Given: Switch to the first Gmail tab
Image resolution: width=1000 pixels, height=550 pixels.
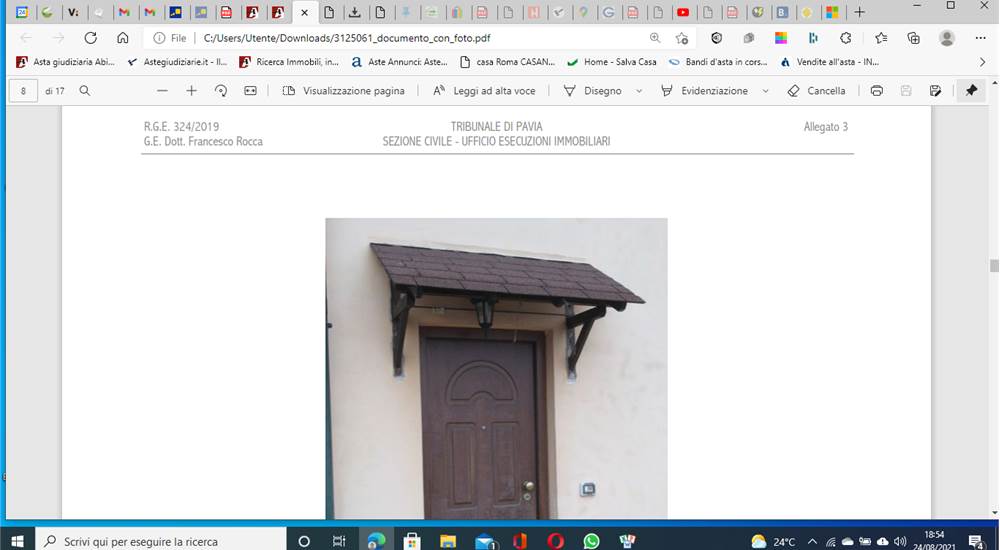Looking at the screenshot, I should pos(124,12).
